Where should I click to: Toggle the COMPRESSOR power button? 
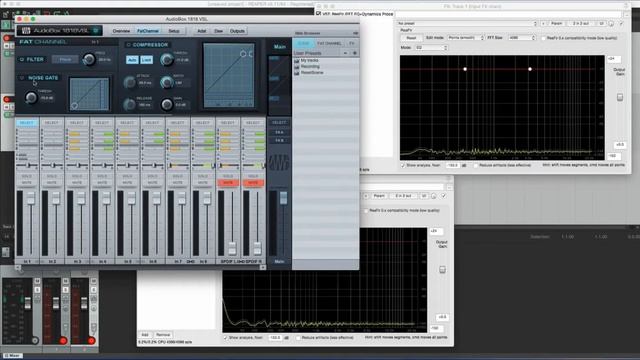(x=128, y=44)
